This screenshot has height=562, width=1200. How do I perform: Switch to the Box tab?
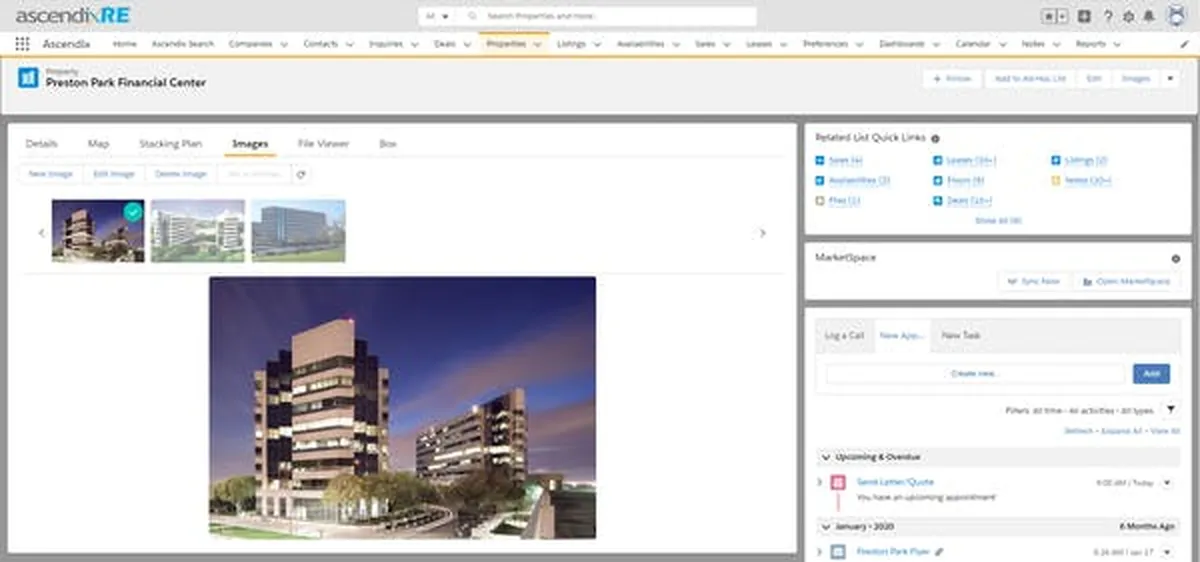(388, 144)
